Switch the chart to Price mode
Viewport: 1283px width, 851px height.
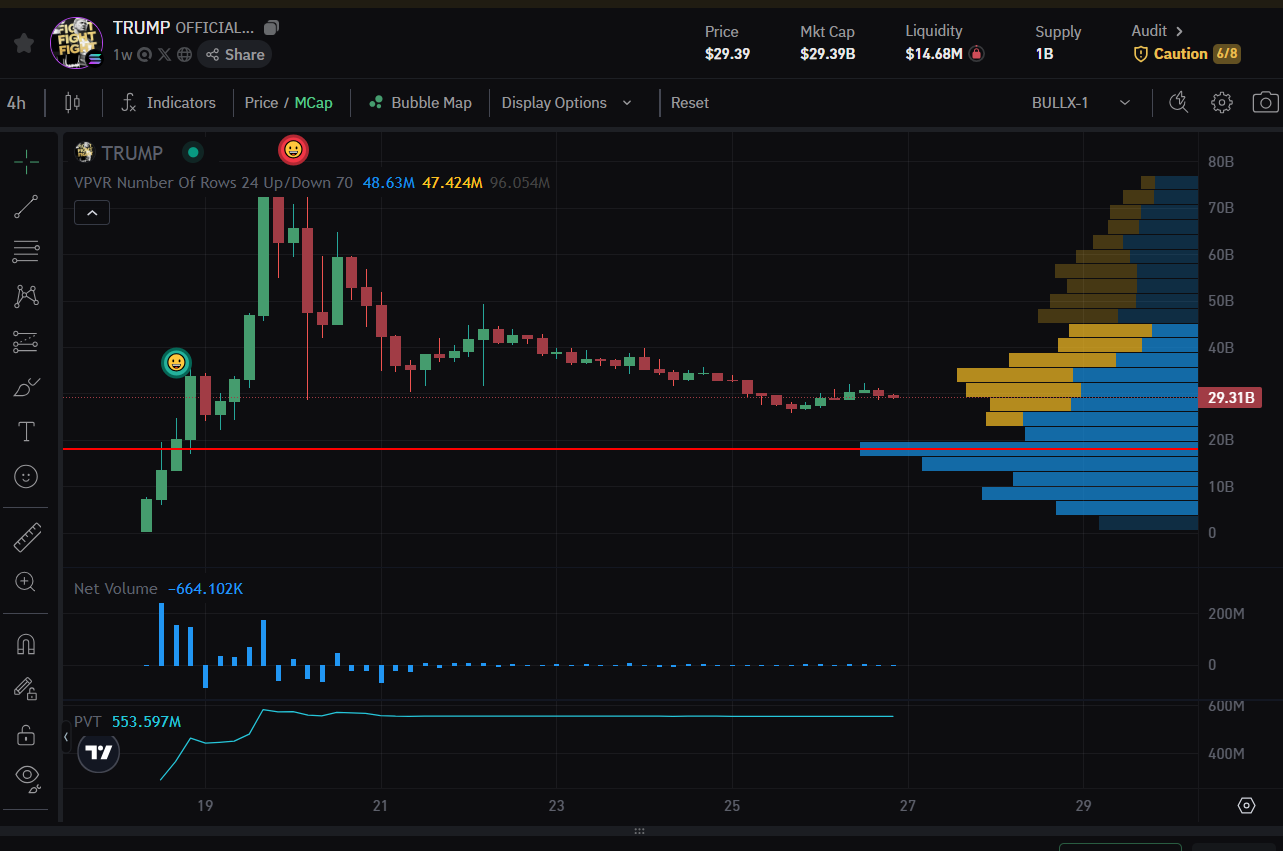(261, 102)
